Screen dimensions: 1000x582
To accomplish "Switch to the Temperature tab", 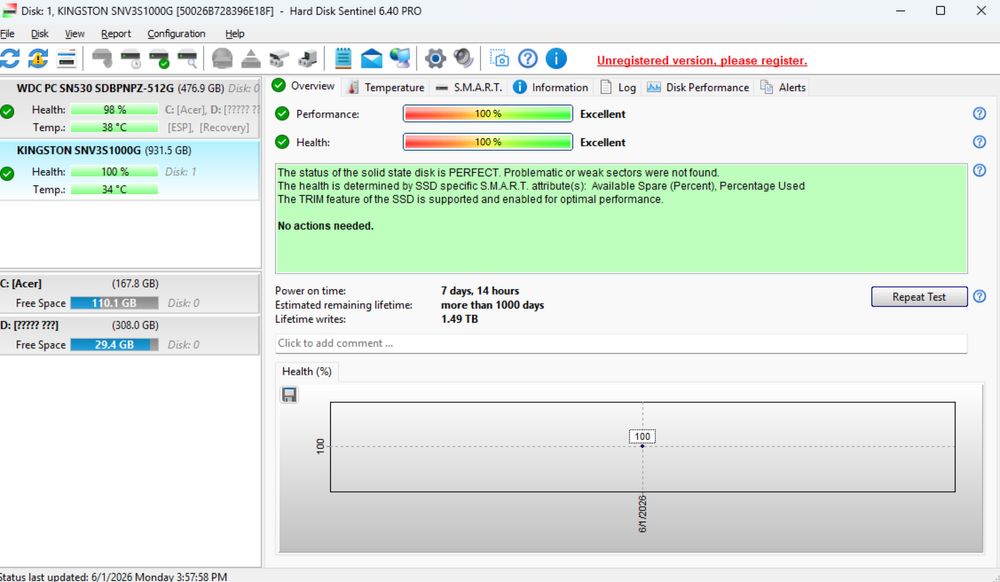I will tap(386, 87).
